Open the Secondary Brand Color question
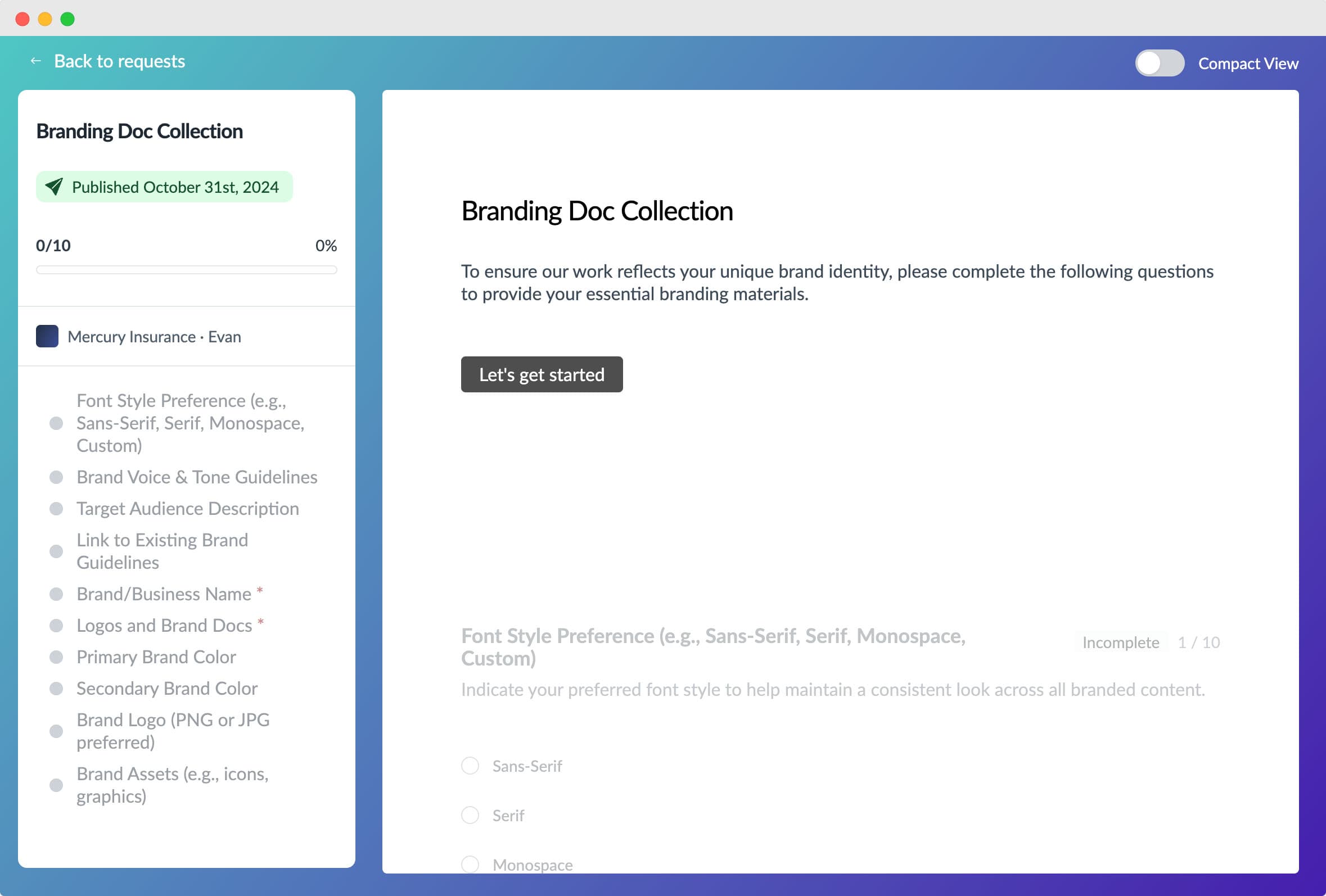 tap(166, 689)
